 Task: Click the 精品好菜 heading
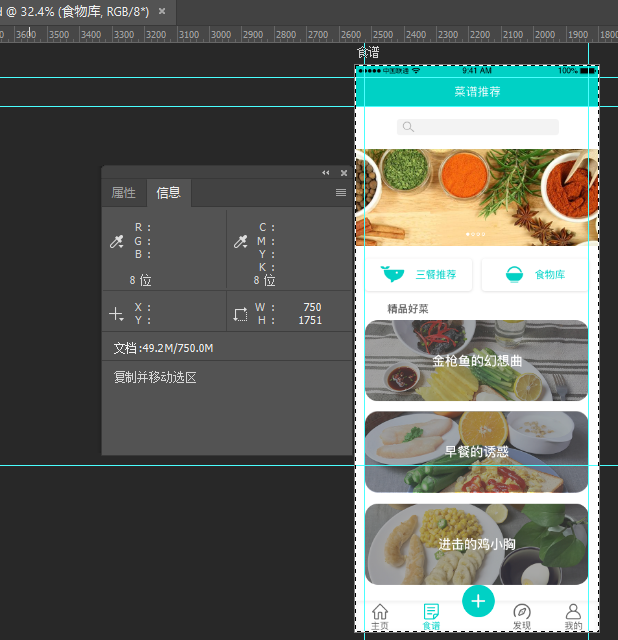tap(408, 309)
